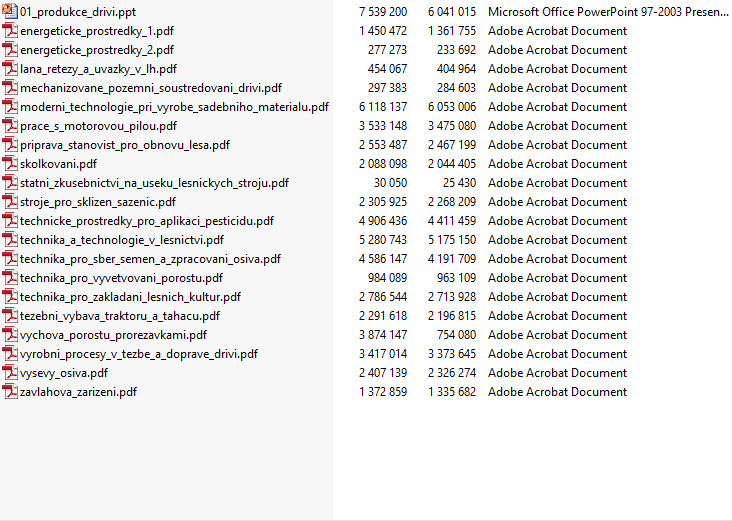Image resolution: width=732 pixels, height=521 pixels.
Task: Click the PDF icon beside technika_pro_sber_semen_a_zpracovani_osiva.pdf
Action: click(x=10, y=259)
